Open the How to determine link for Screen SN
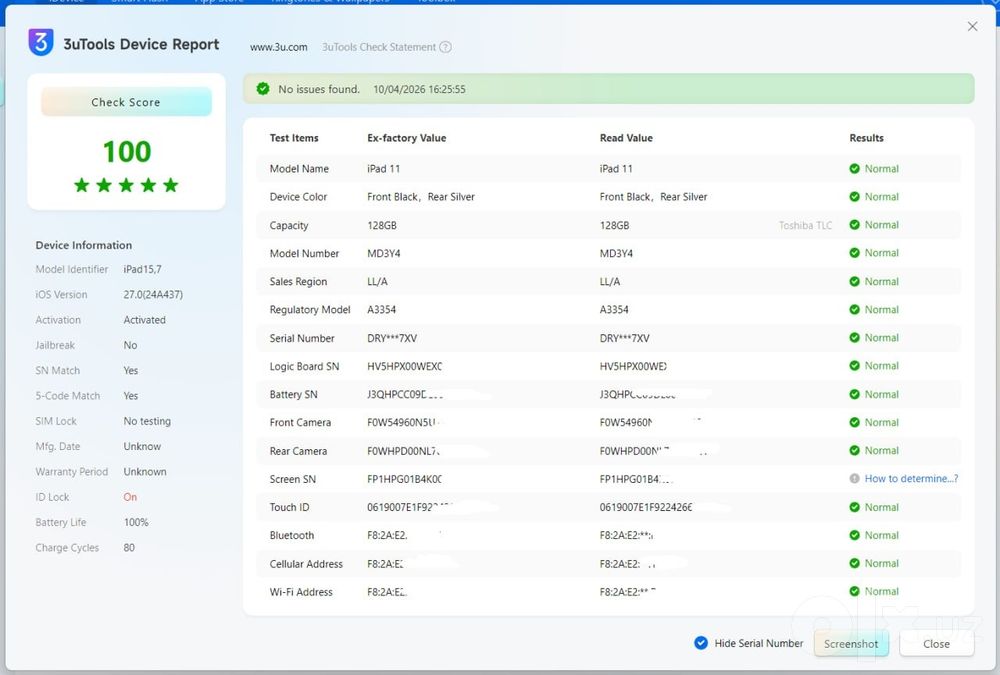This screenshot has width=1000, height=675. 911,478
